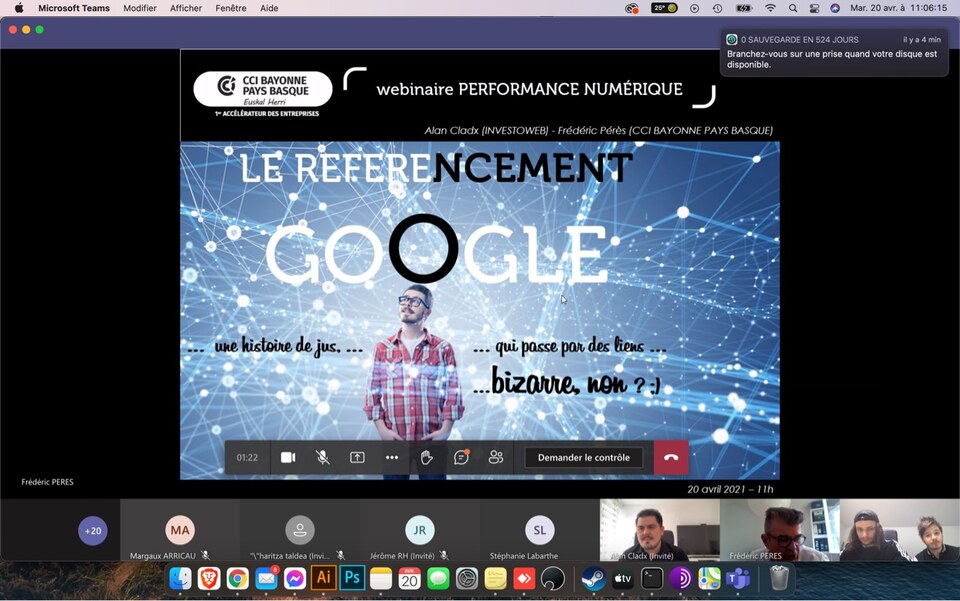Open Stickies in the Dock
The width and height of the screenshot is (960, 601).
495,578
